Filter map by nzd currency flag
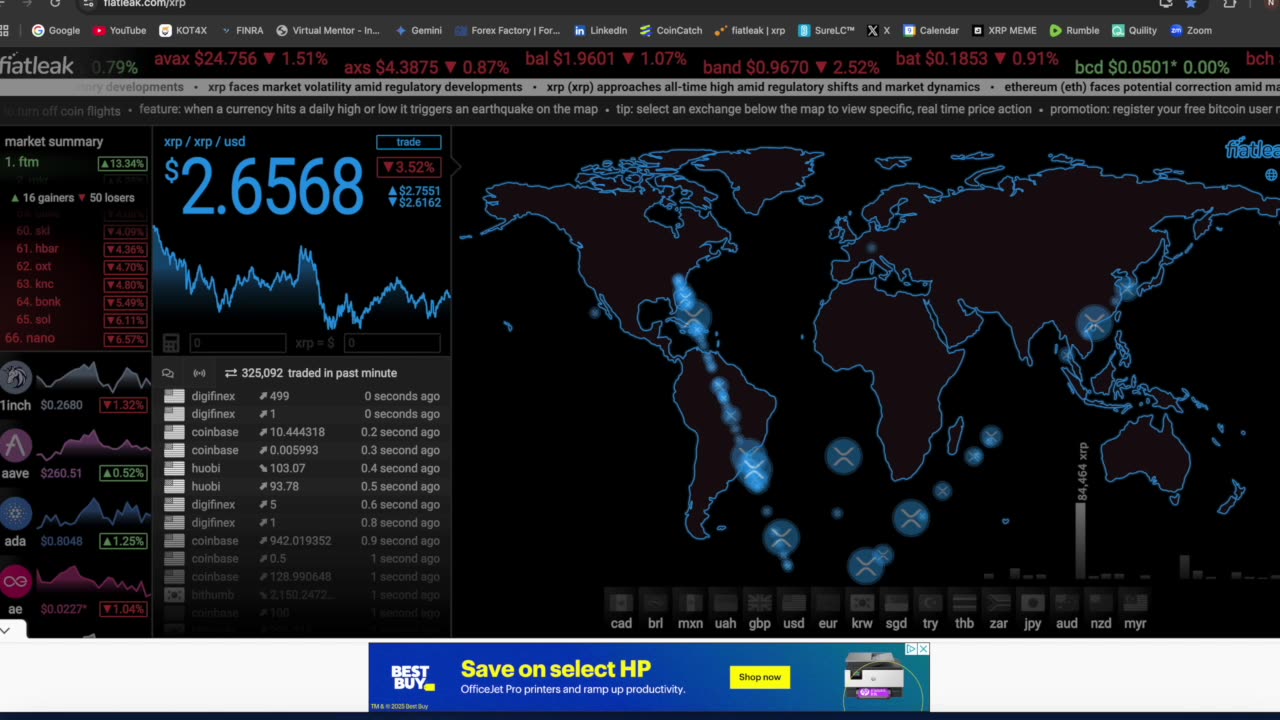The image size is (1280, 720). click(1101, 603)
